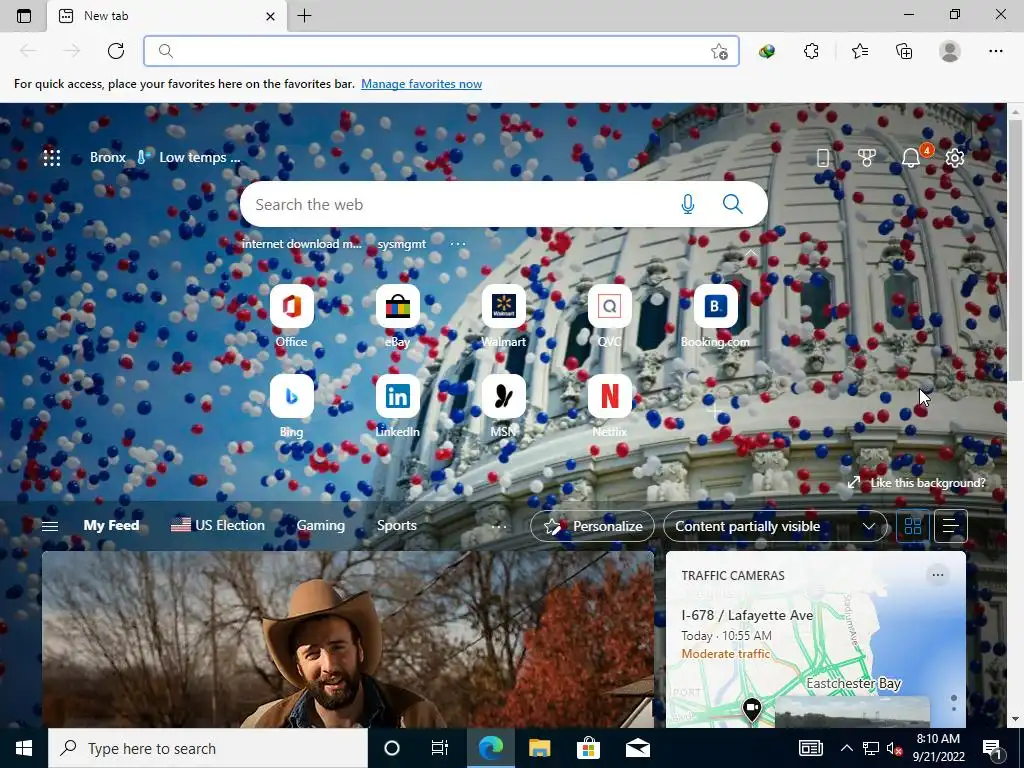
Task: Open the cowboy hat news story image
Action: (347, 639)
